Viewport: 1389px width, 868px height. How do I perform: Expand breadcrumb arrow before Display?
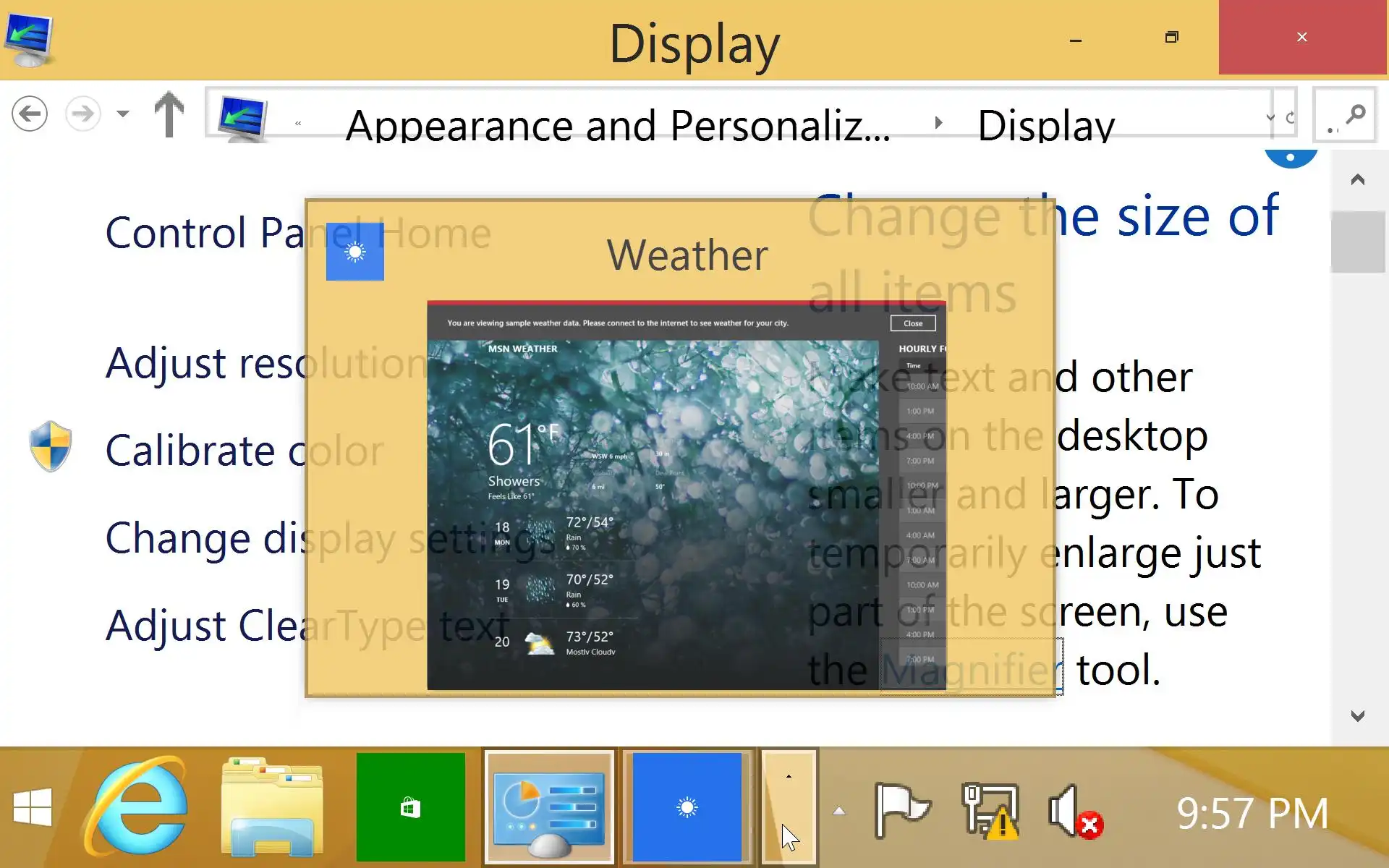click(x=938, y=122)
